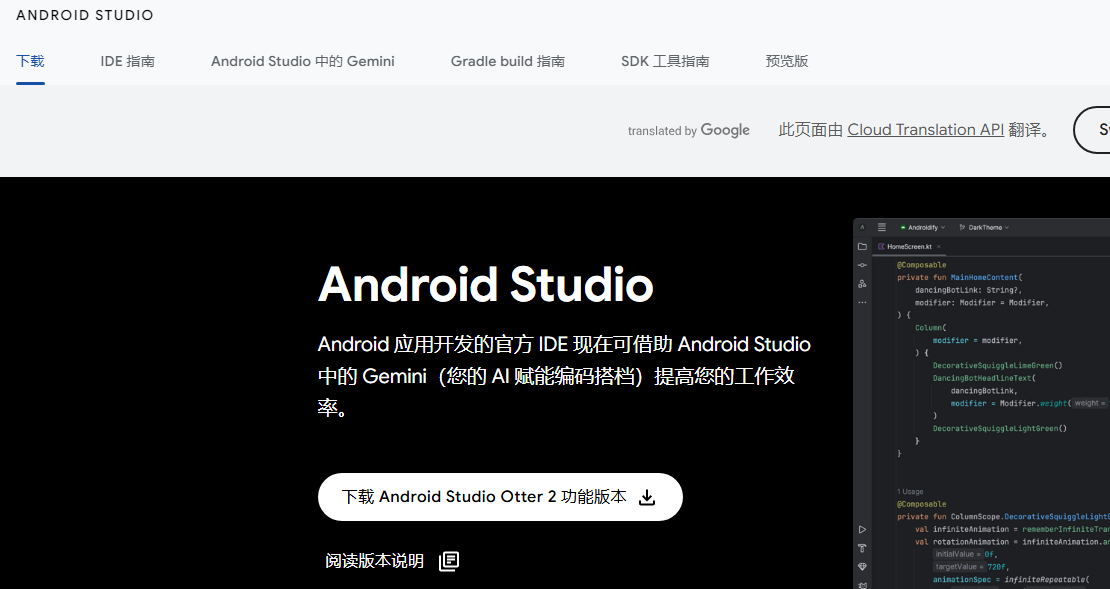Click hamburger menu icon in IDE screenshot
This screenshot has height=589, width=1110.
(881, 227)
